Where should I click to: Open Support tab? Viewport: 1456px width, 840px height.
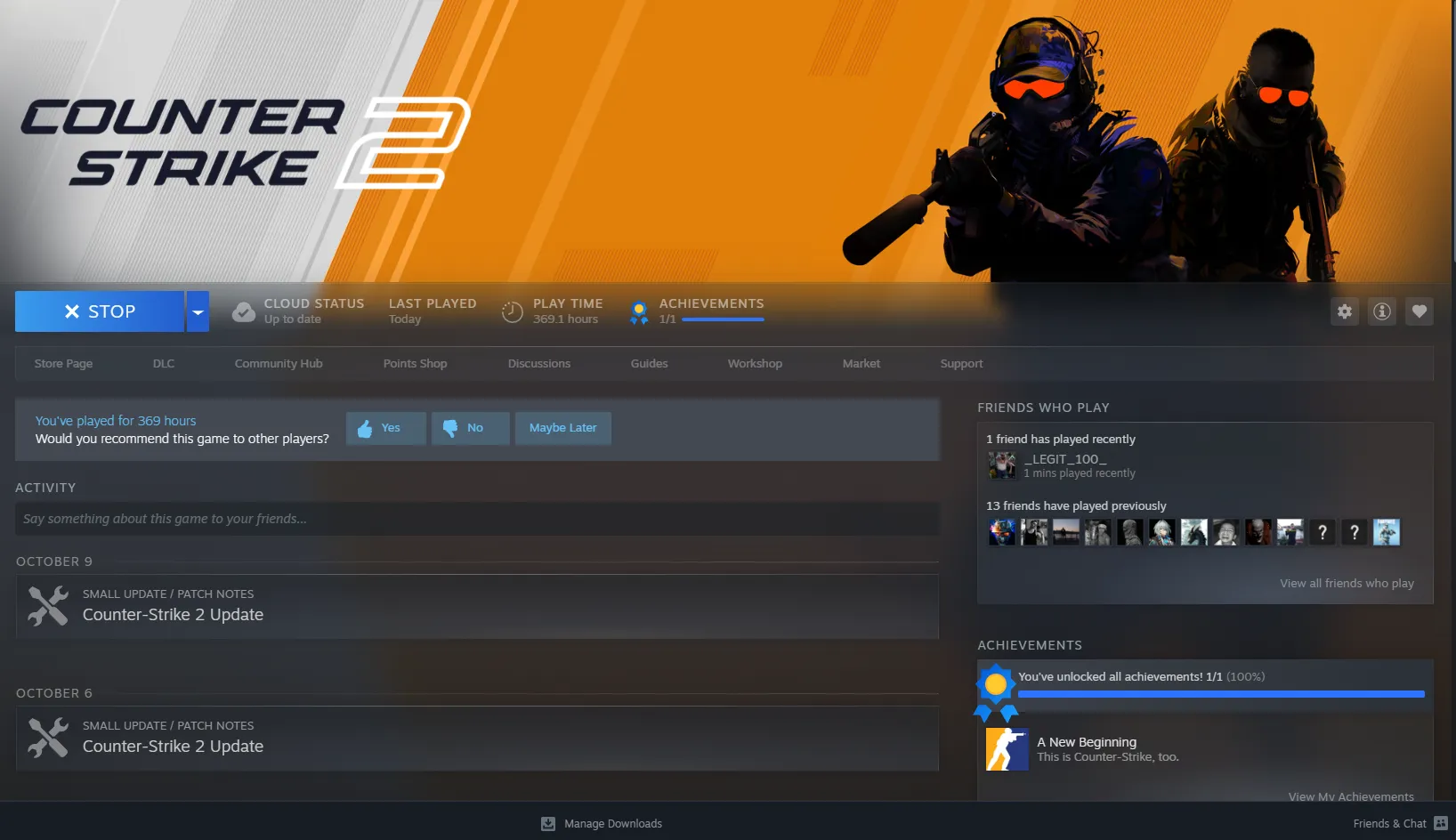961,364
